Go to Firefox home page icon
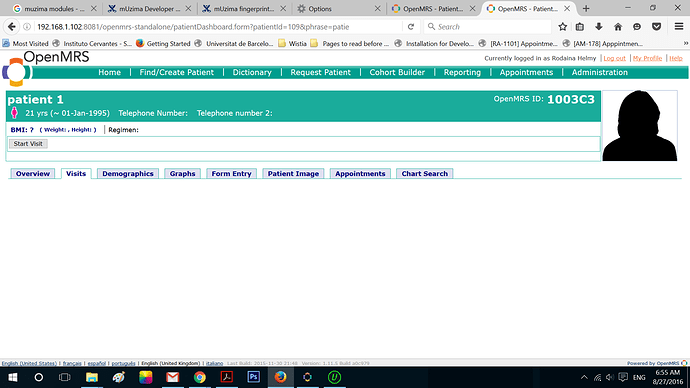The image size is (690, 388). pyautogui.click(x=618, y=27)
